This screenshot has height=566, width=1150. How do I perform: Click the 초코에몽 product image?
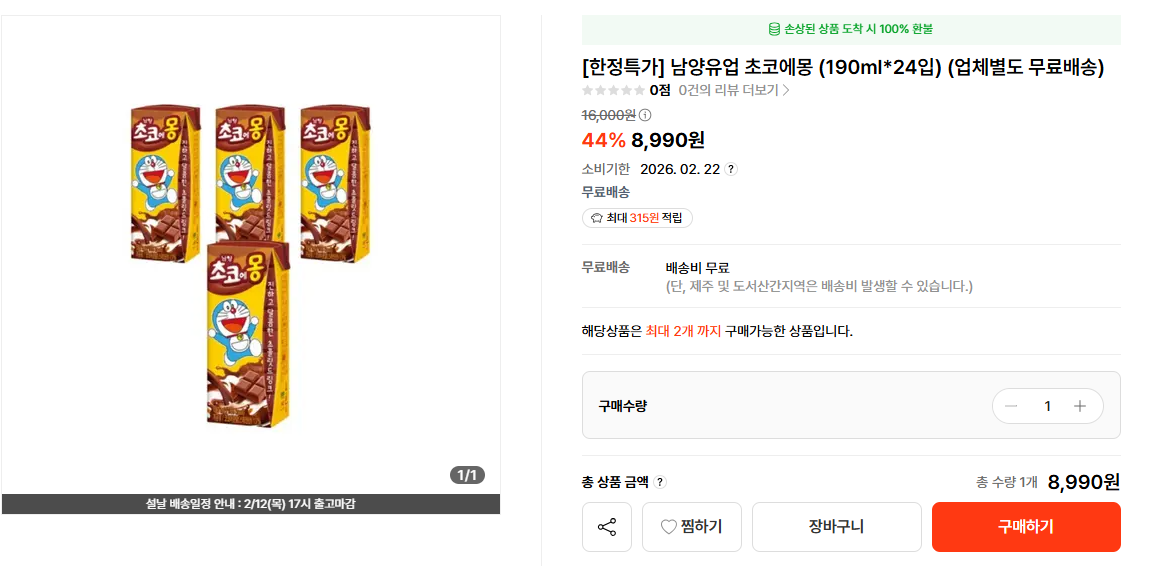click(x=251, y=260)
